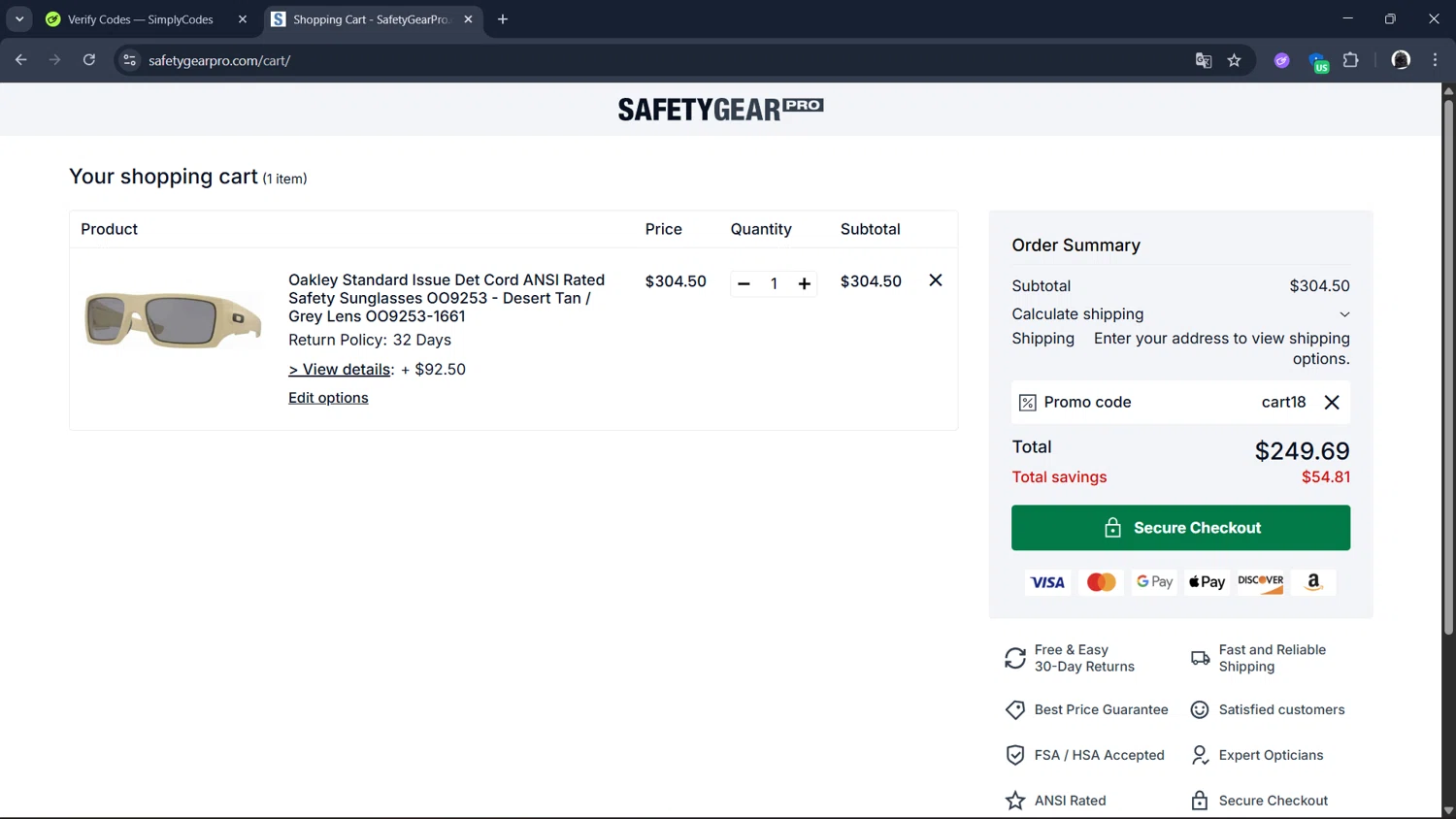Click the page vertical scrollbar

pos(1448,369)
